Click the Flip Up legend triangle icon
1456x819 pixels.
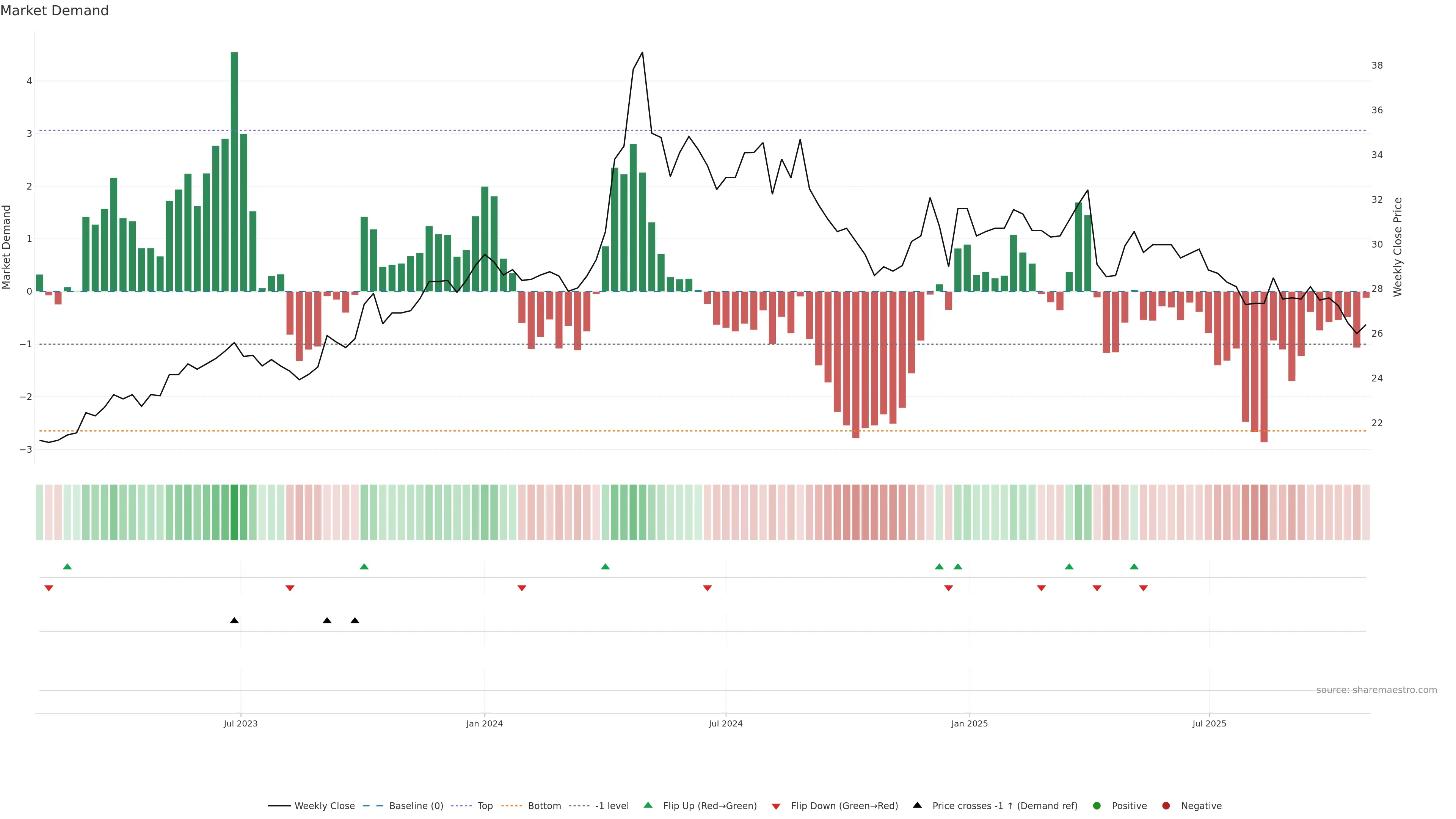click(x=648, y=805)
